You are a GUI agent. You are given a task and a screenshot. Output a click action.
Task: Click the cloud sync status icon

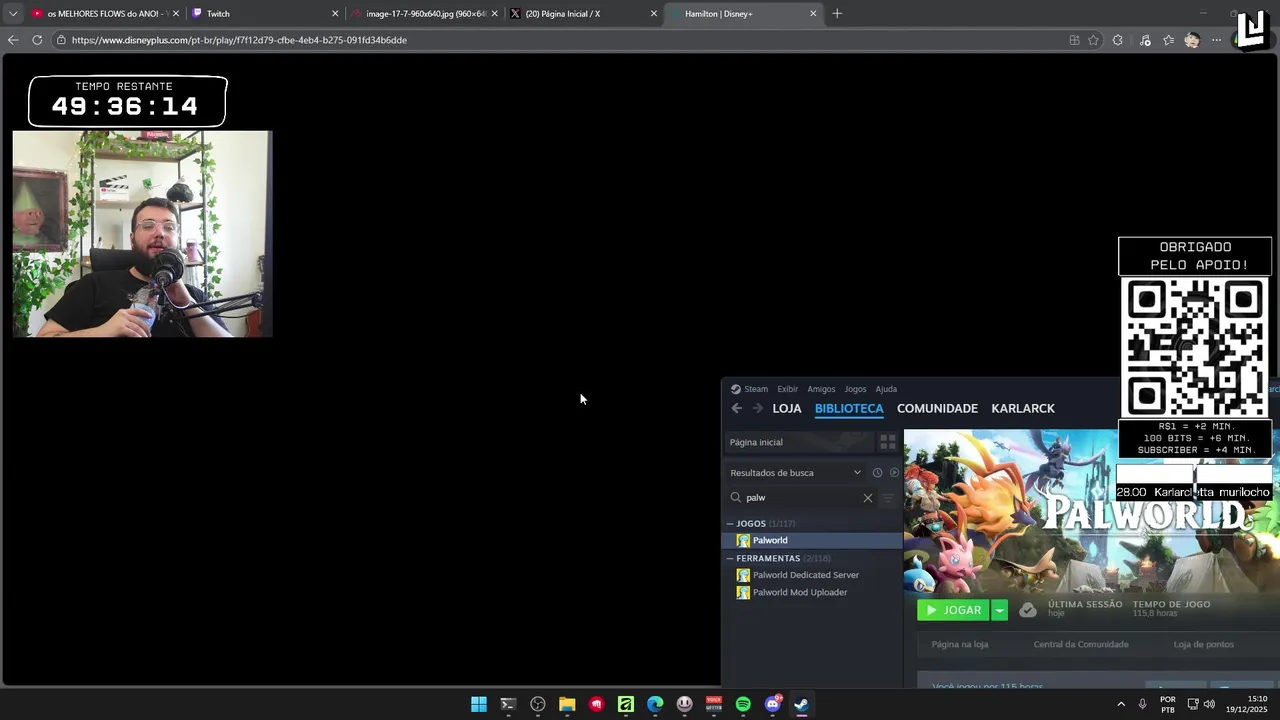(1028, 610)
